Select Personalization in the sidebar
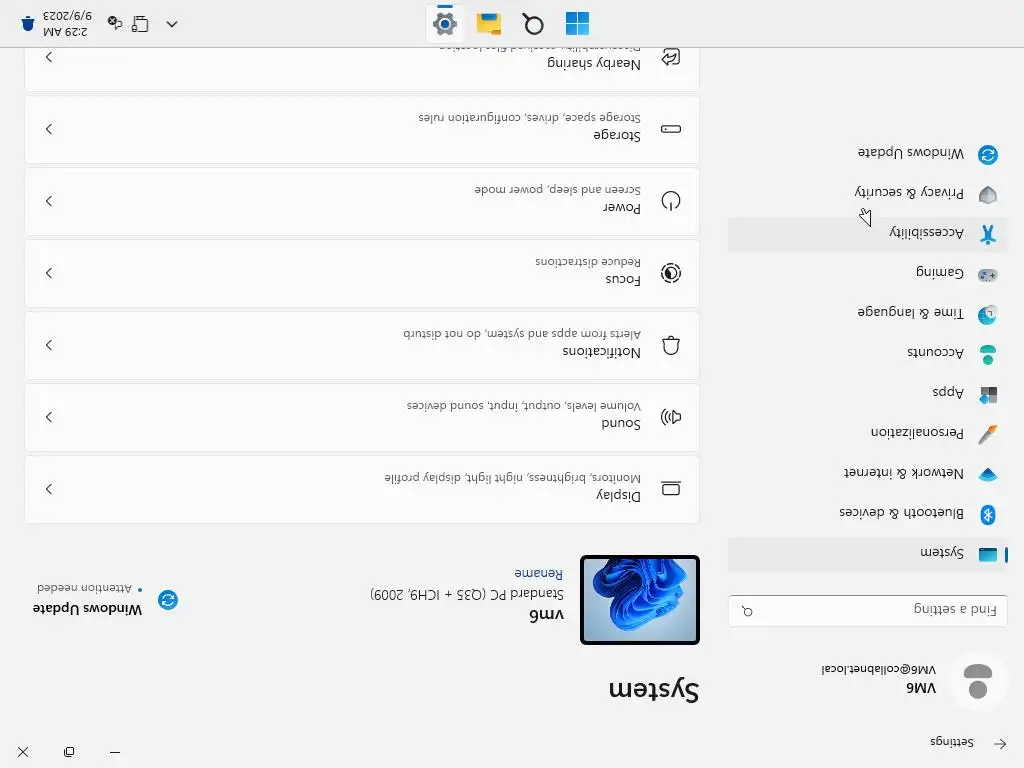Screen dimensions: 1024x768 (868, 434)
